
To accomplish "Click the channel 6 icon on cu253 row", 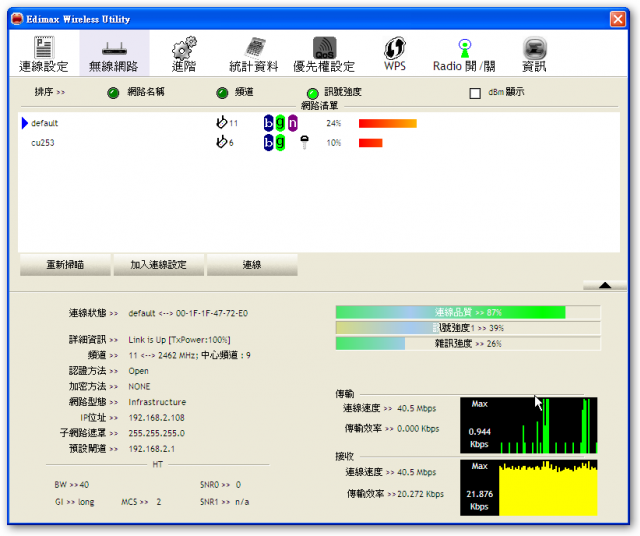I will click(x=222, y=142).
